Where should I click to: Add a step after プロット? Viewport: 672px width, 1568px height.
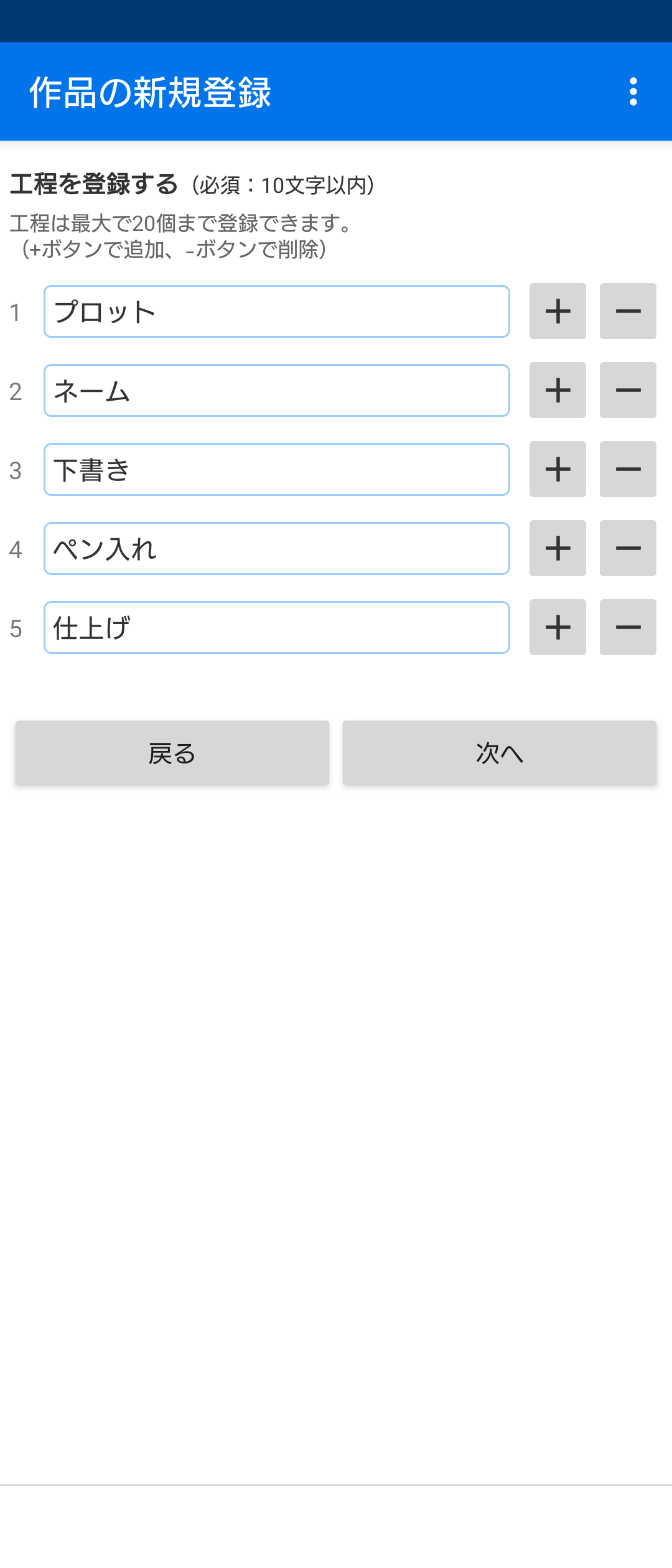(x=558, y=311)
